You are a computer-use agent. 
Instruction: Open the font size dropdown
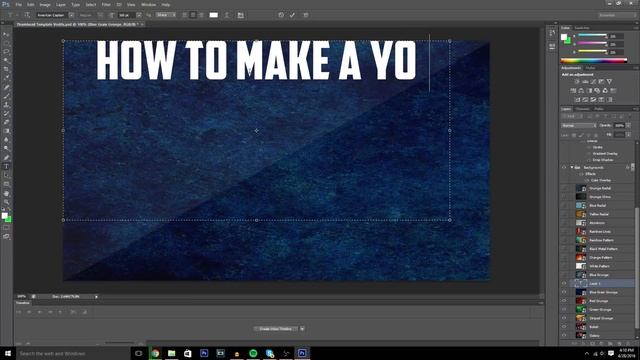pyautogui.click(x=139, y=15)
